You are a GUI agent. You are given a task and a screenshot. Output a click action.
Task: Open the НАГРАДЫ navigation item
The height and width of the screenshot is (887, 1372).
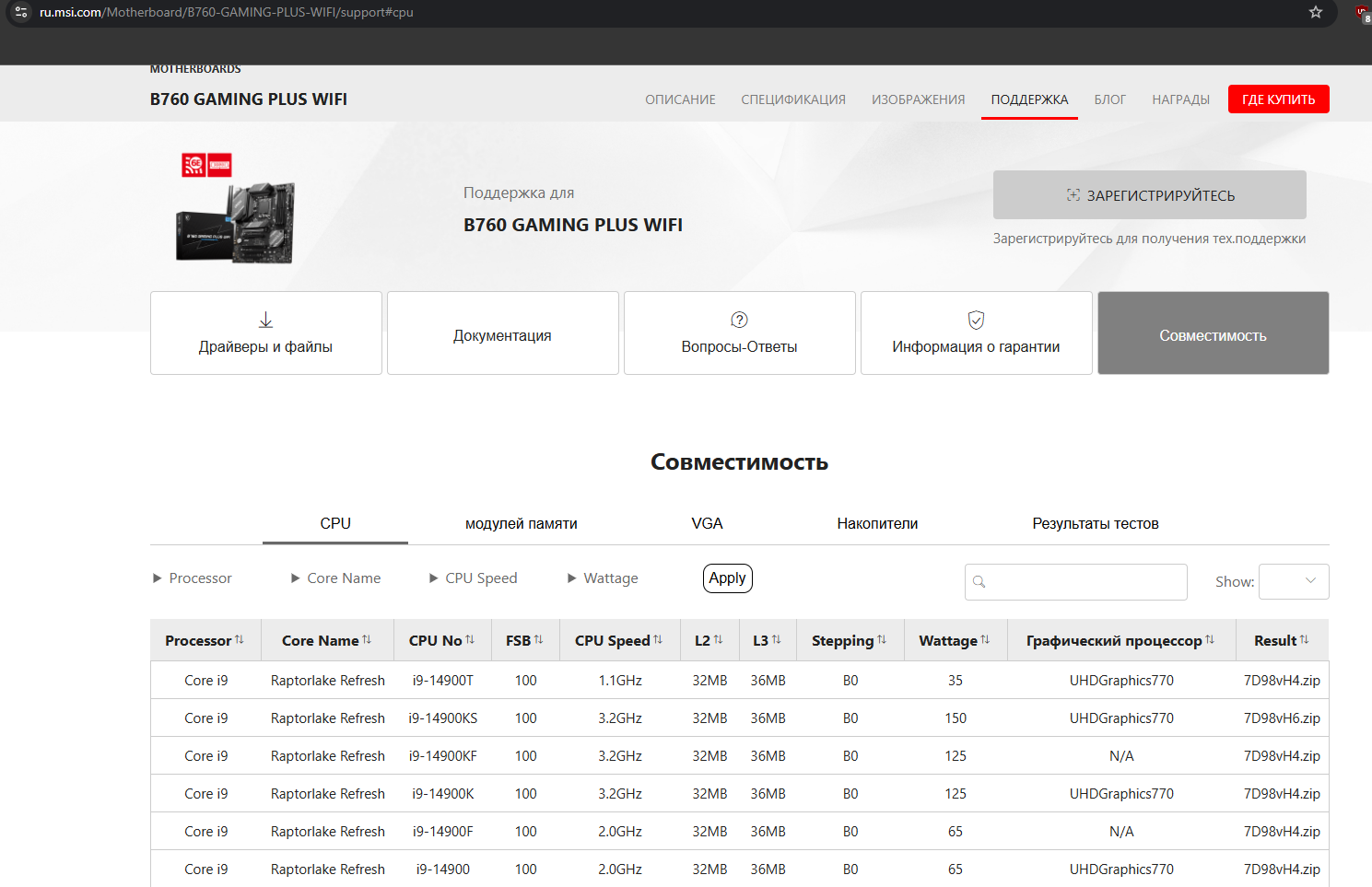point(1180,99)
